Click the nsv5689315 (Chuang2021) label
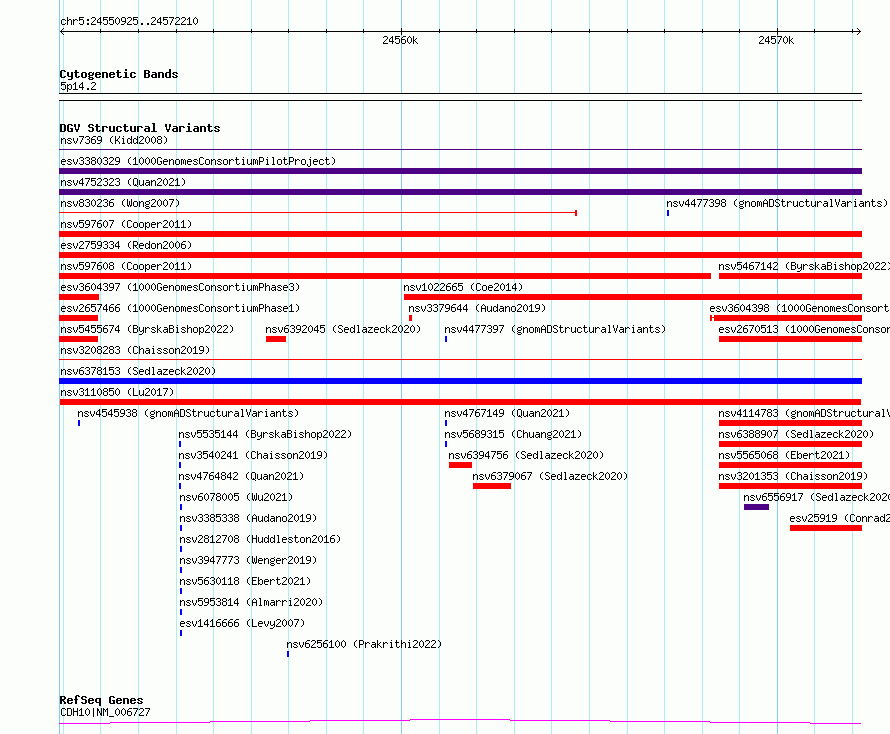This screenshot has width=890, height=734. click(513, 434)
